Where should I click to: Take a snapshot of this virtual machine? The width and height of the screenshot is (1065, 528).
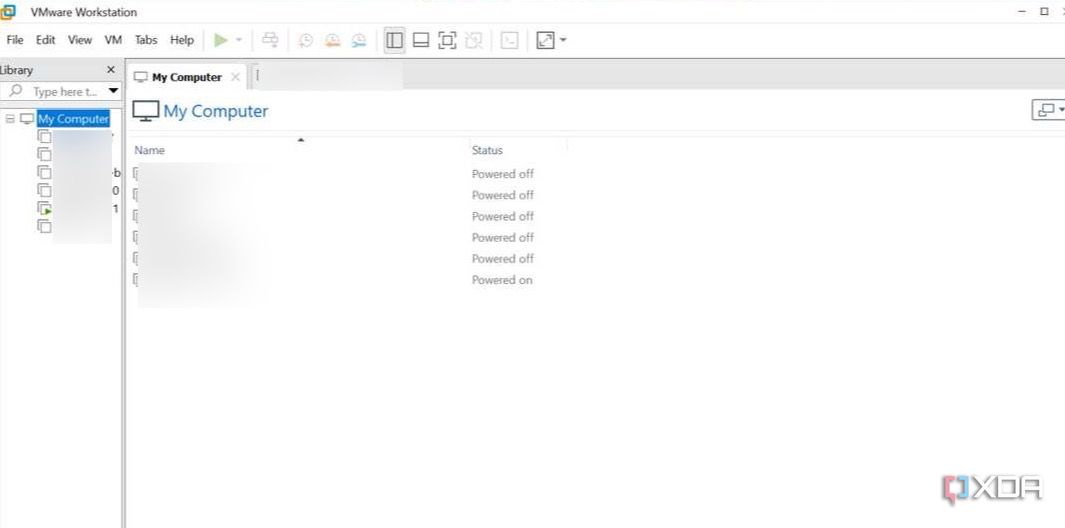coord(306,41)
